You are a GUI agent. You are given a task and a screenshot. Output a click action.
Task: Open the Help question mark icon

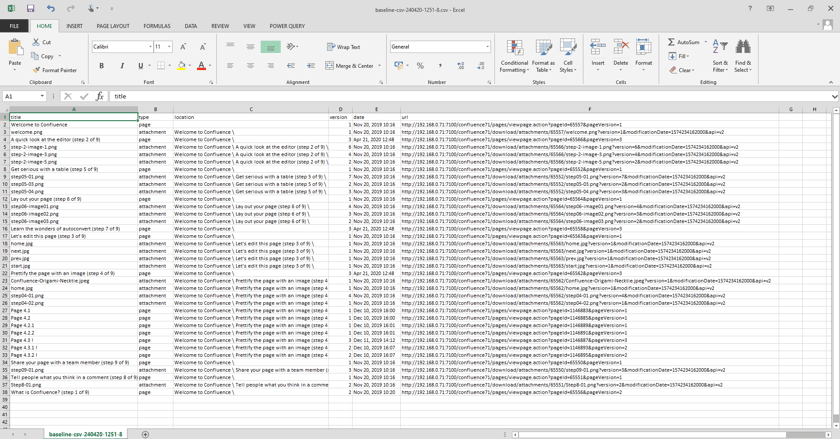tap(750, 9)
